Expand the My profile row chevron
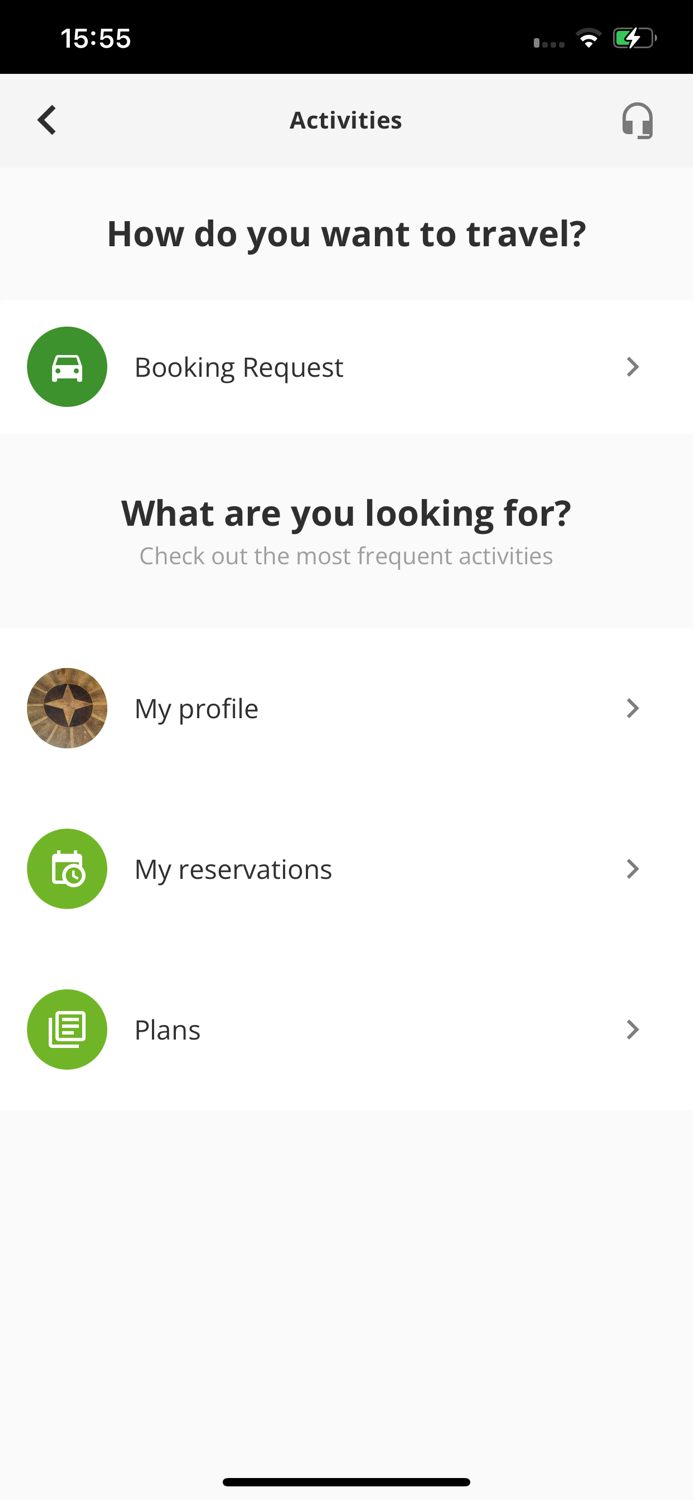 pyautogui.click(x=632, y=707)
